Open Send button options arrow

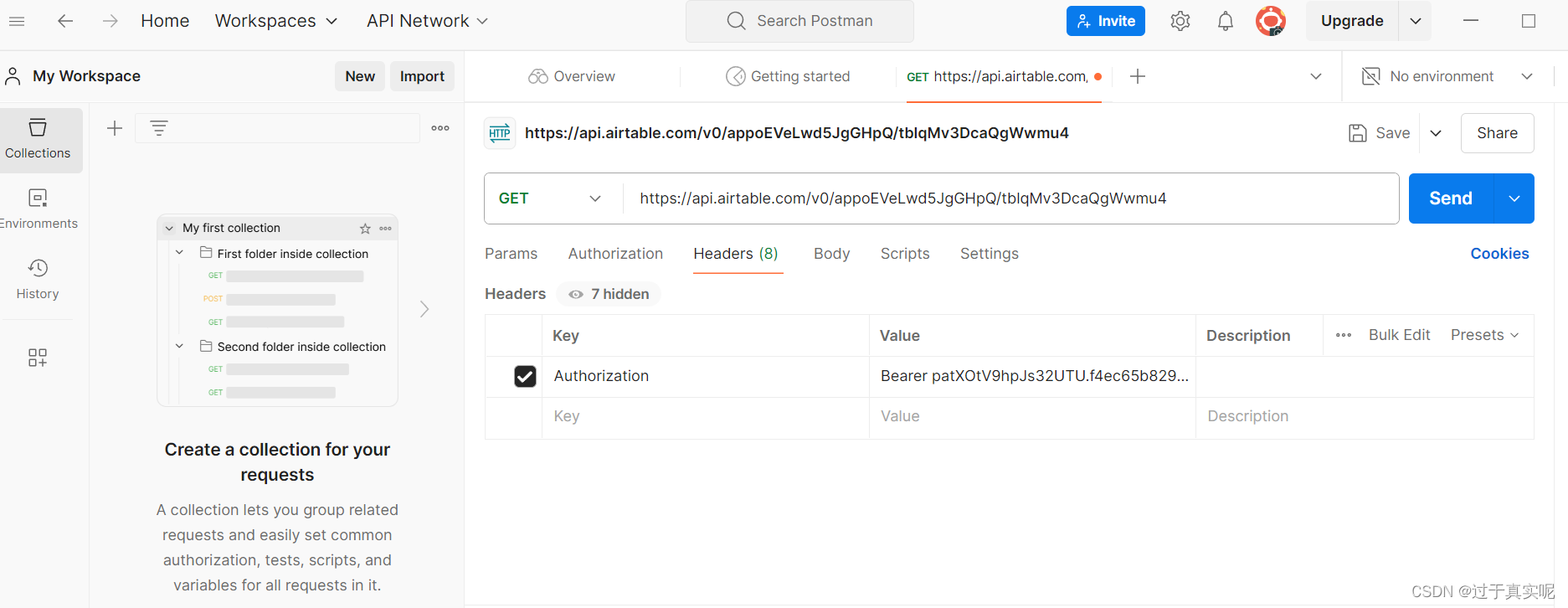coord(1514,198)
